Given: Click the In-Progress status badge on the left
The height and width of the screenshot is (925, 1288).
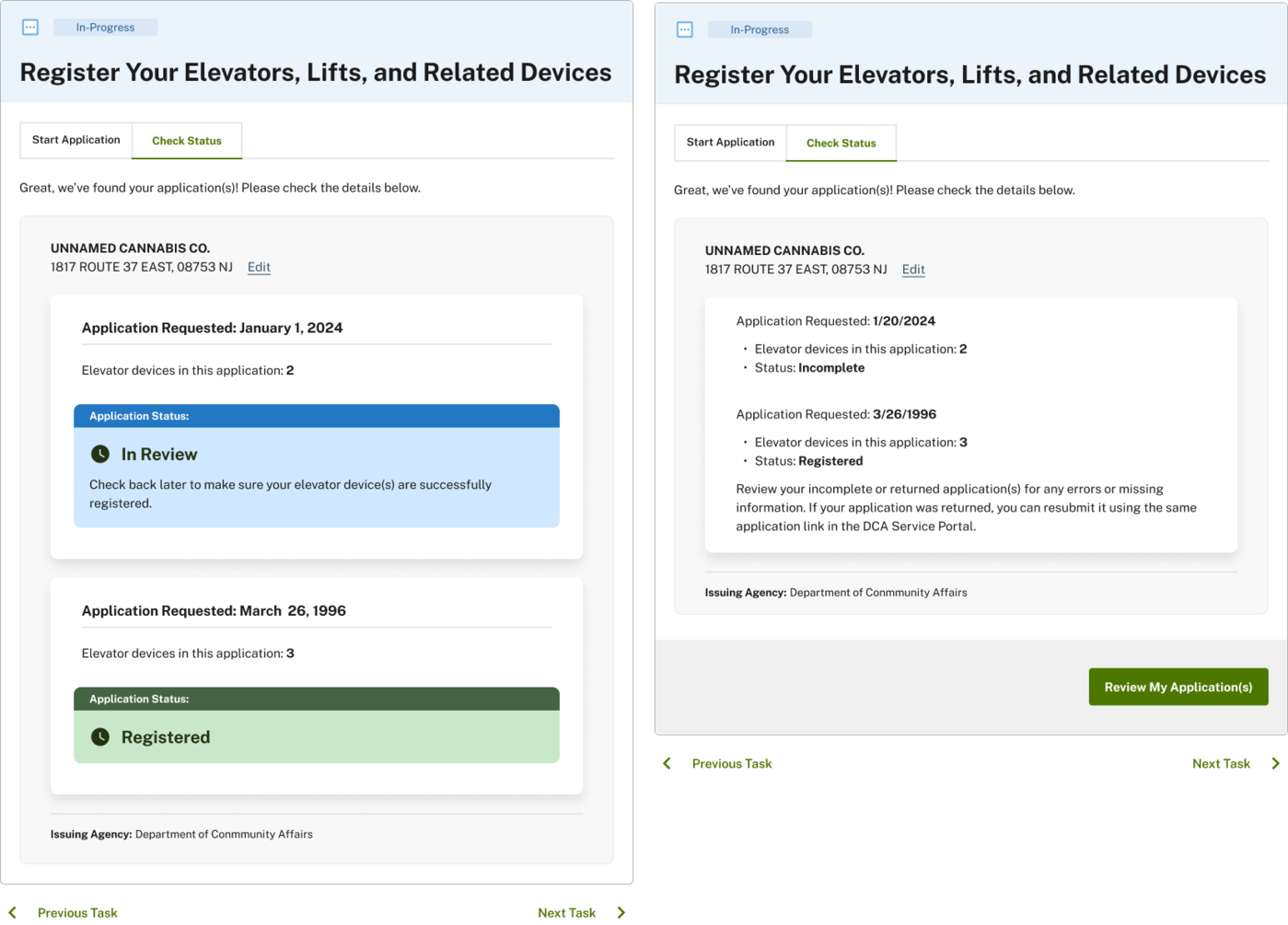Looking at the screenshot, I should 105,27.
